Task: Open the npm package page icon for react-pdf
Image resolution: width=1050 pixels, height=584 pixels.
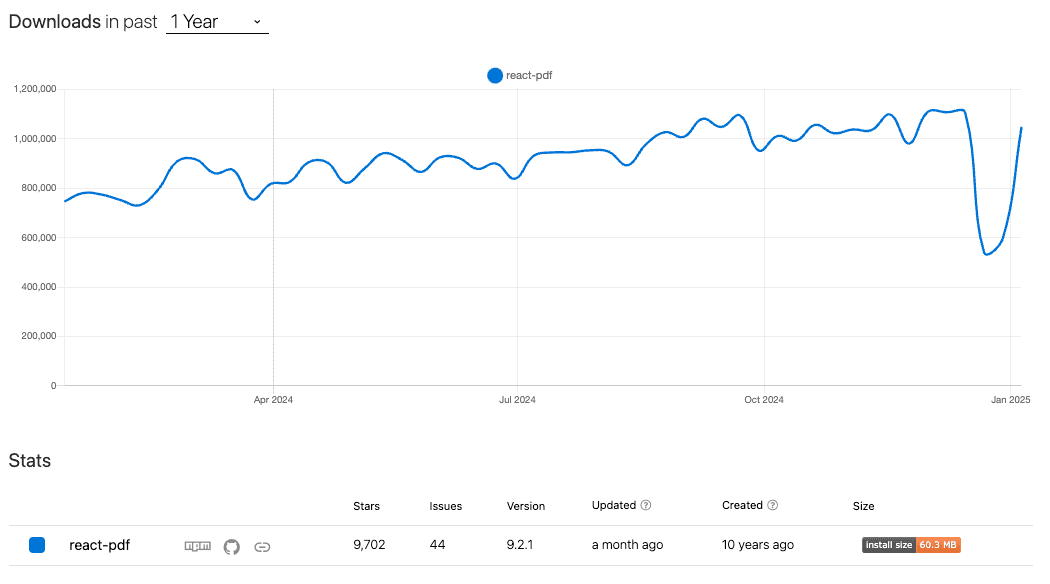Action: click(x=197, y=546)
